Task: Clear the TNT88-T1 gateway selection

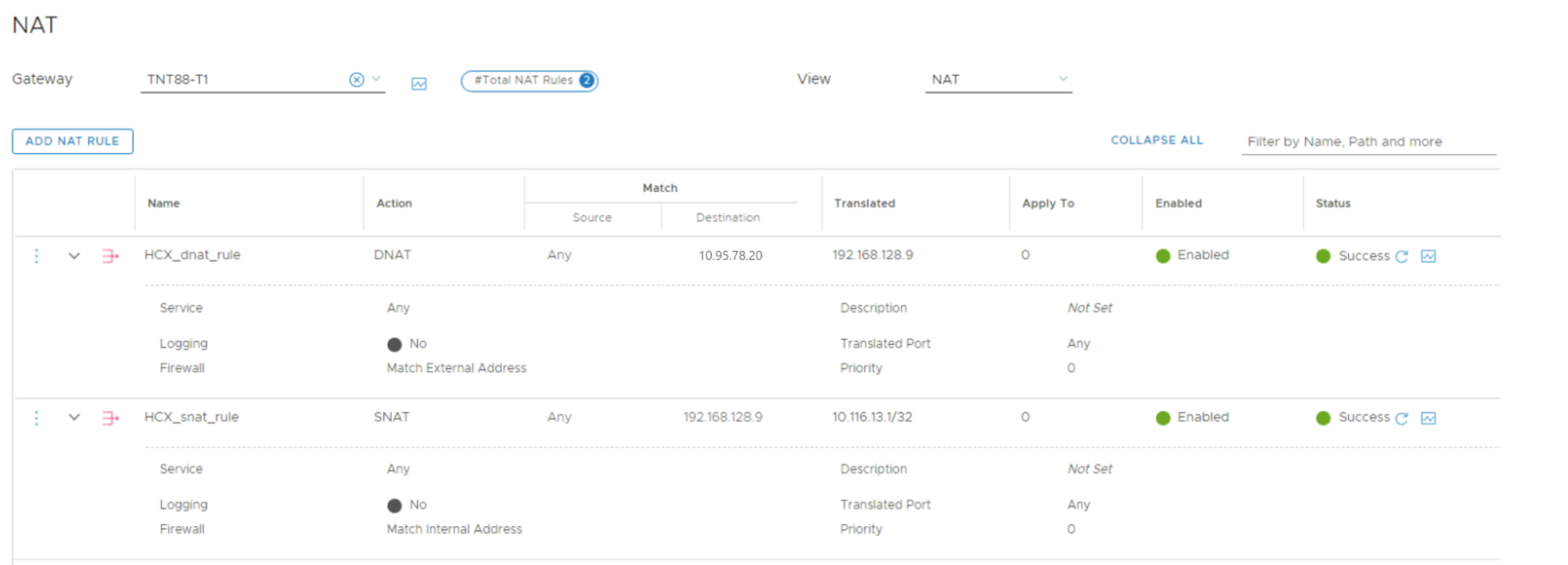Action: [356, 79]
